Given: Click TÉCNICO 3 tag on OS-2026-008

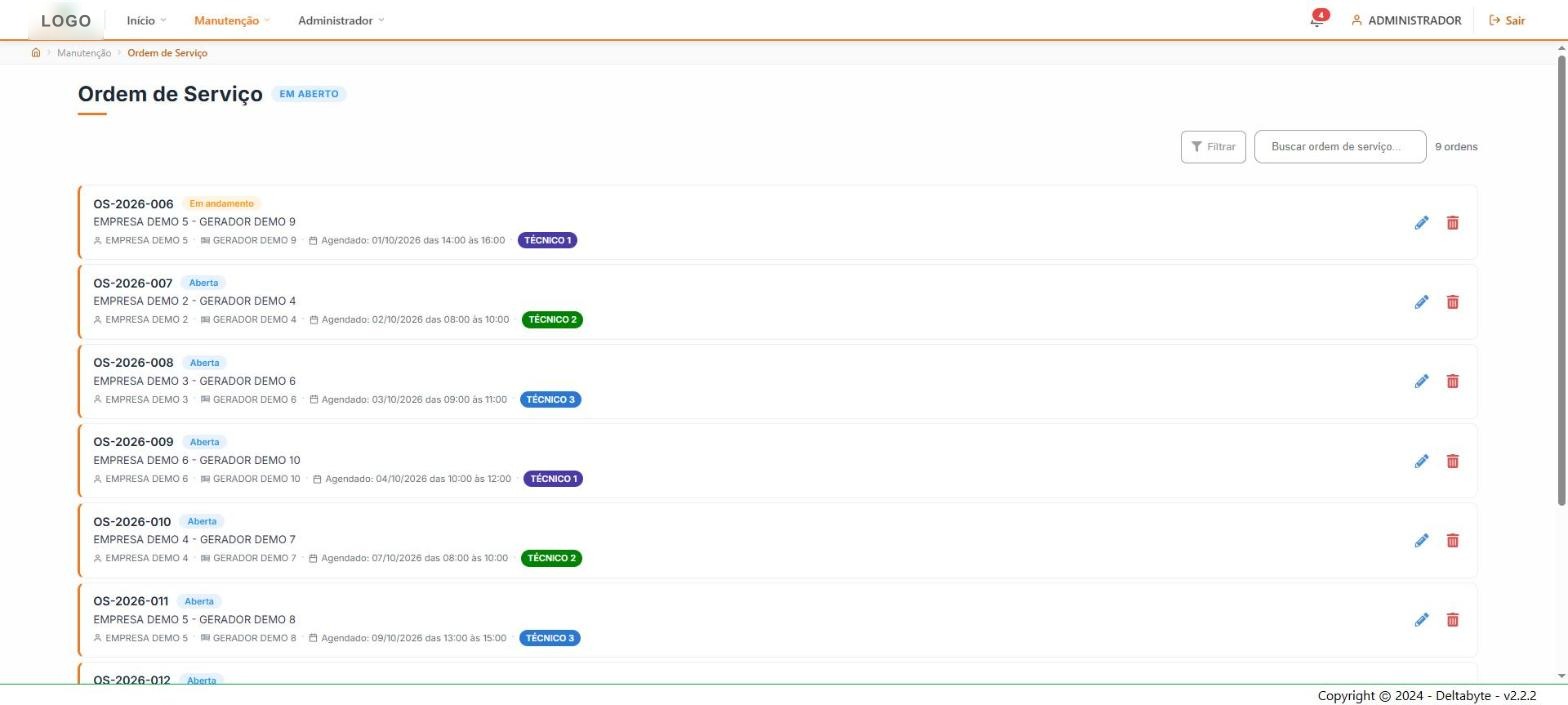Looking at the screenshot, I should (x=550, y=399).
